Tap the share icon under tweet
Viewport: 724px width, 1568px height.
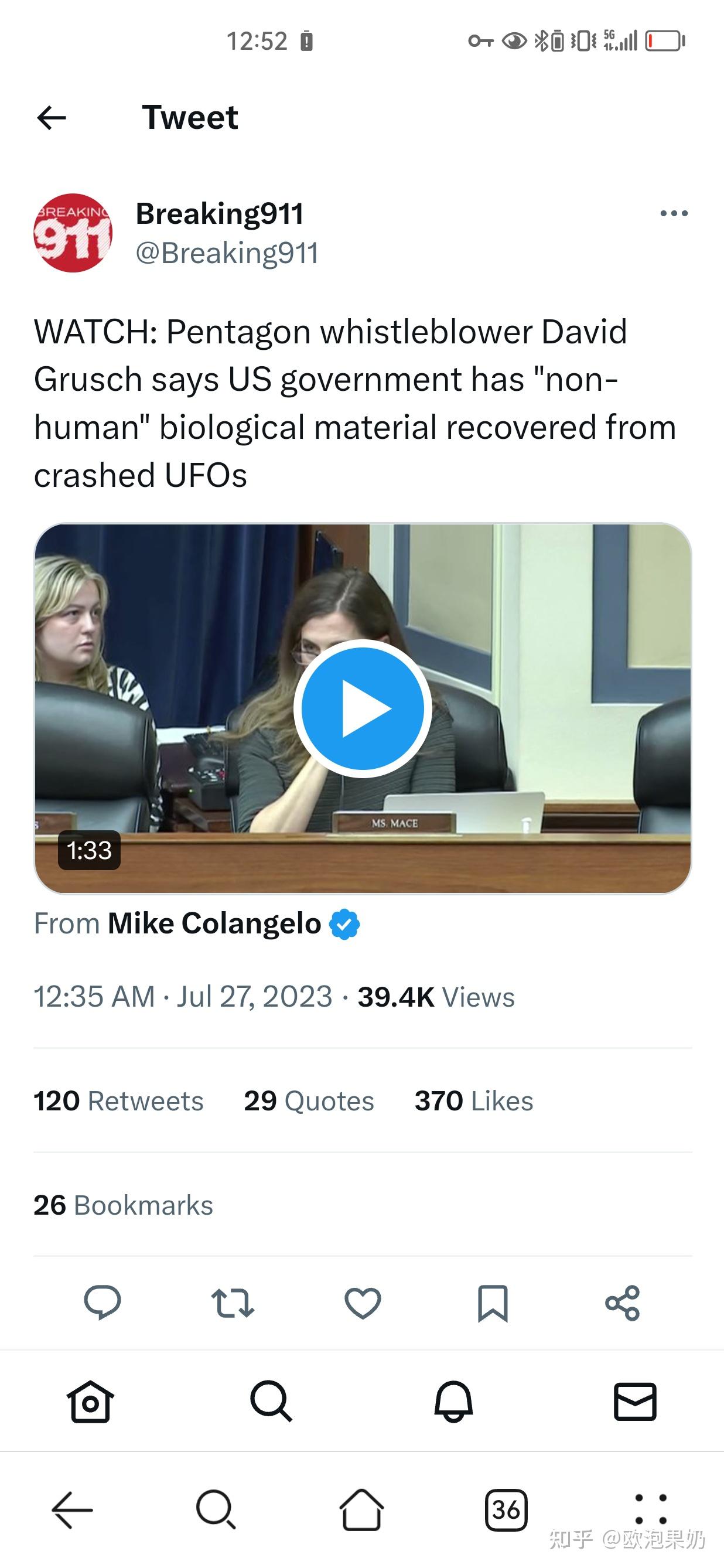(x=623, y=1303)
